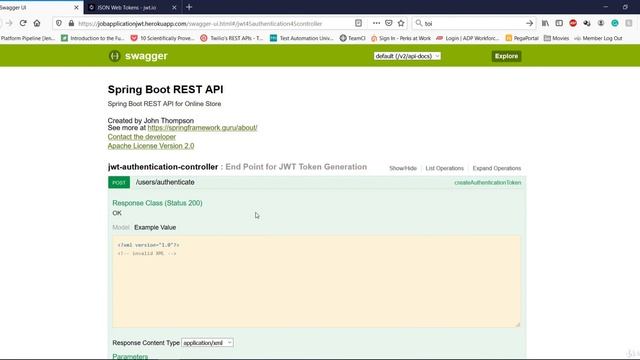This screenshot has width=640, height=360.
Task: Open a new tab with plus button
Action: tap(189, 7)
